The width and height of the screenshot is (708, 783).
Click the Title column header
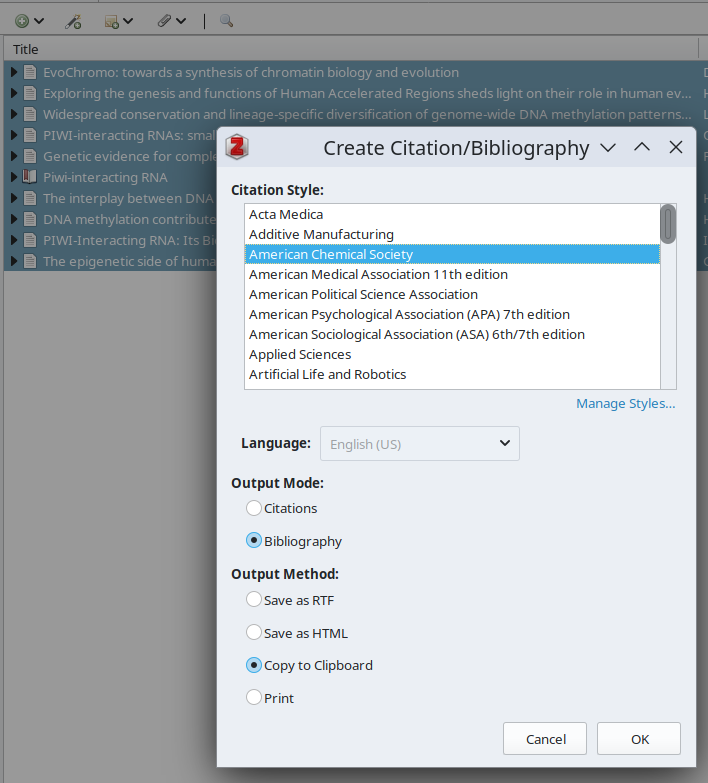[351, 49]
